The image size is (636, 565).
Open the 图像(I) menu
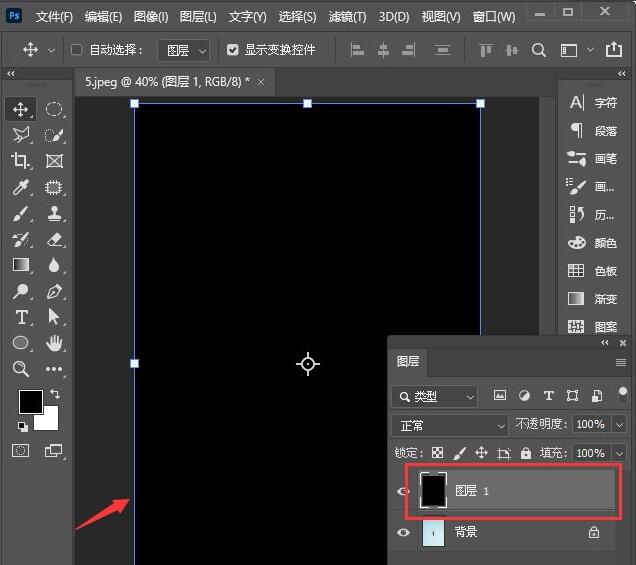point(152,17)
